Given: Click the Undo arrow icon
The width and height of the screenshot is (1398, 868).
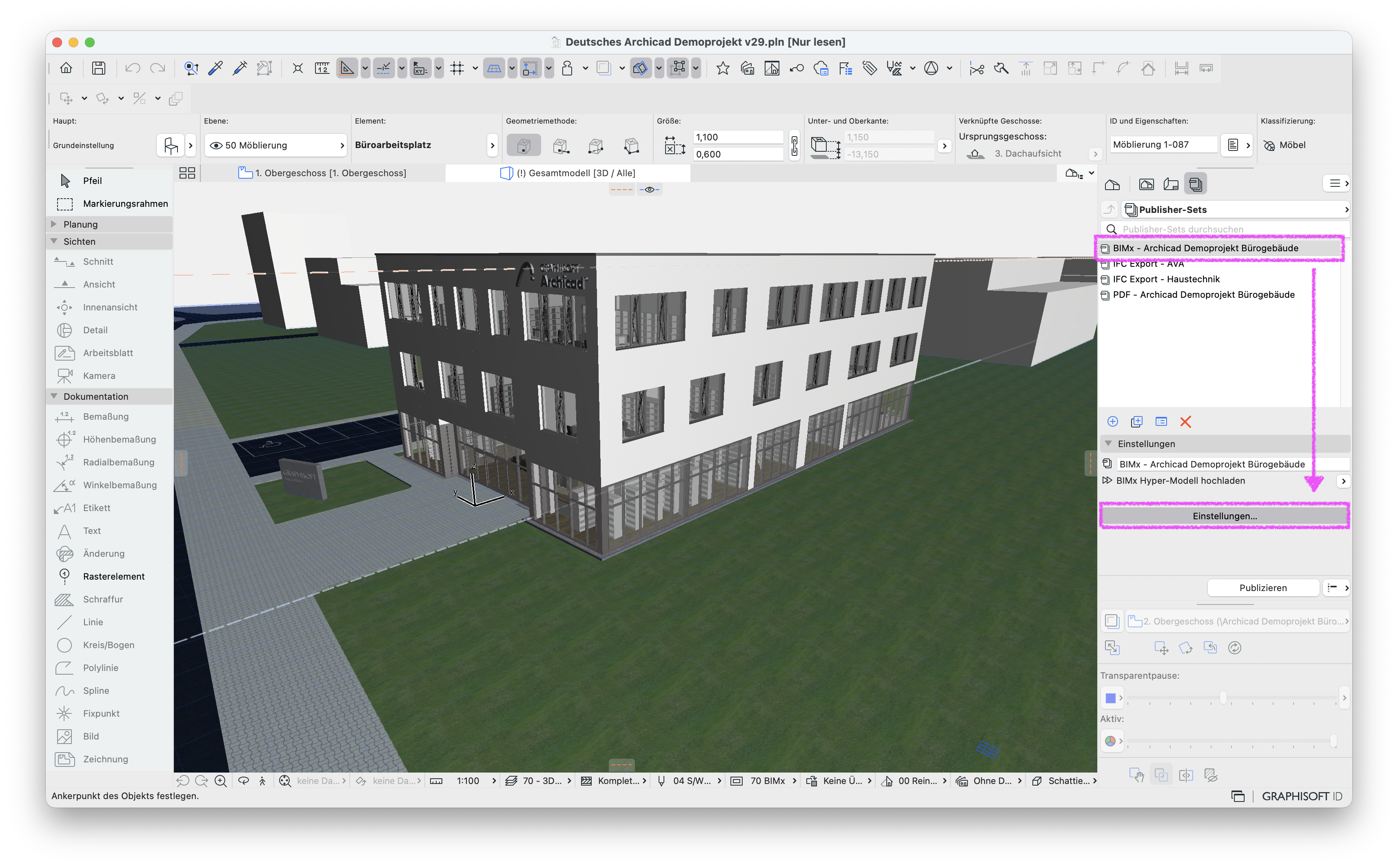Looking at the screenshot, I should click(x=133, y=68).
